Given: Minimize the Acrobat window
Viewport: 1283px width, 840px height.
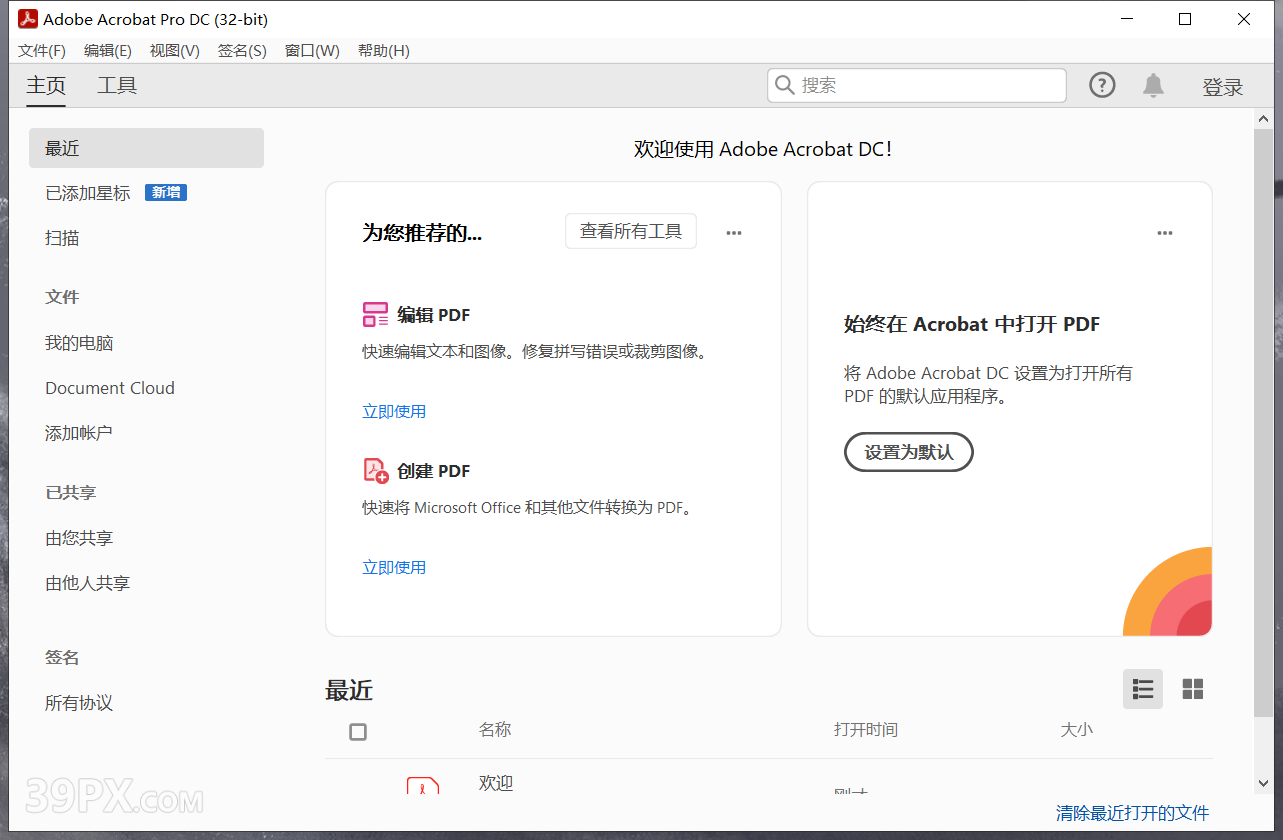Looking at the screenshot, I should click(x=1128, y=19).
